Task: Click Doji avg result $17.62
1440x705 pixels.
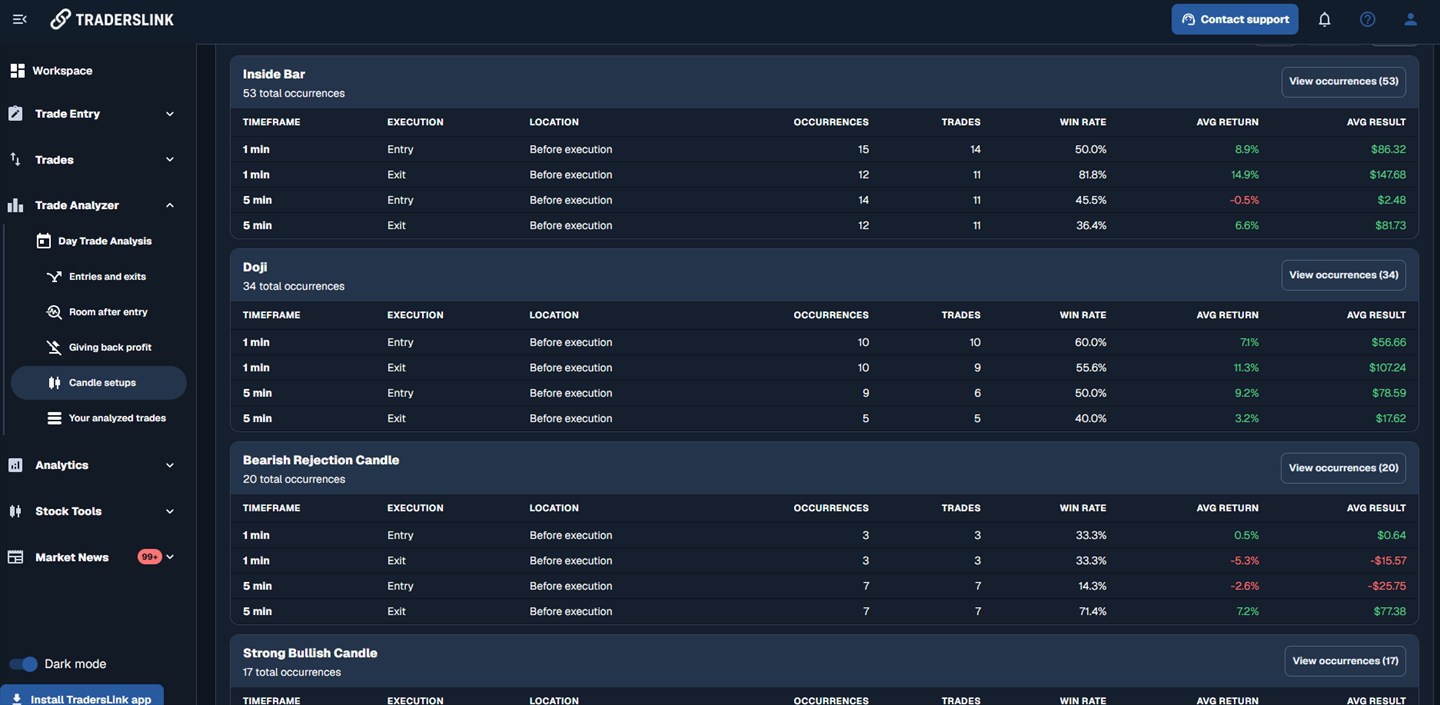Action: [1390, 419]
